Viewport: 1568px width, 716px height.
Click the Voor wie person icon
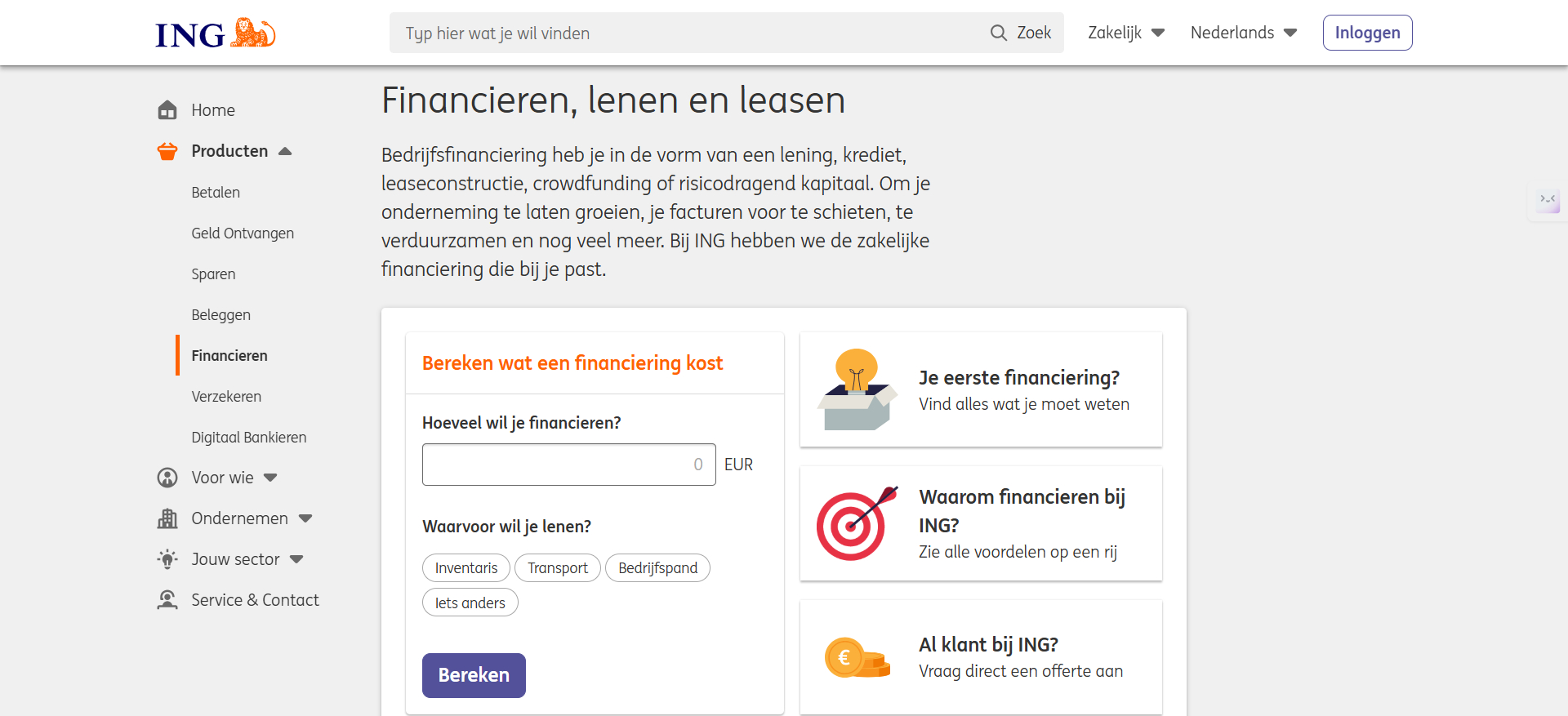tap(167, 478)
